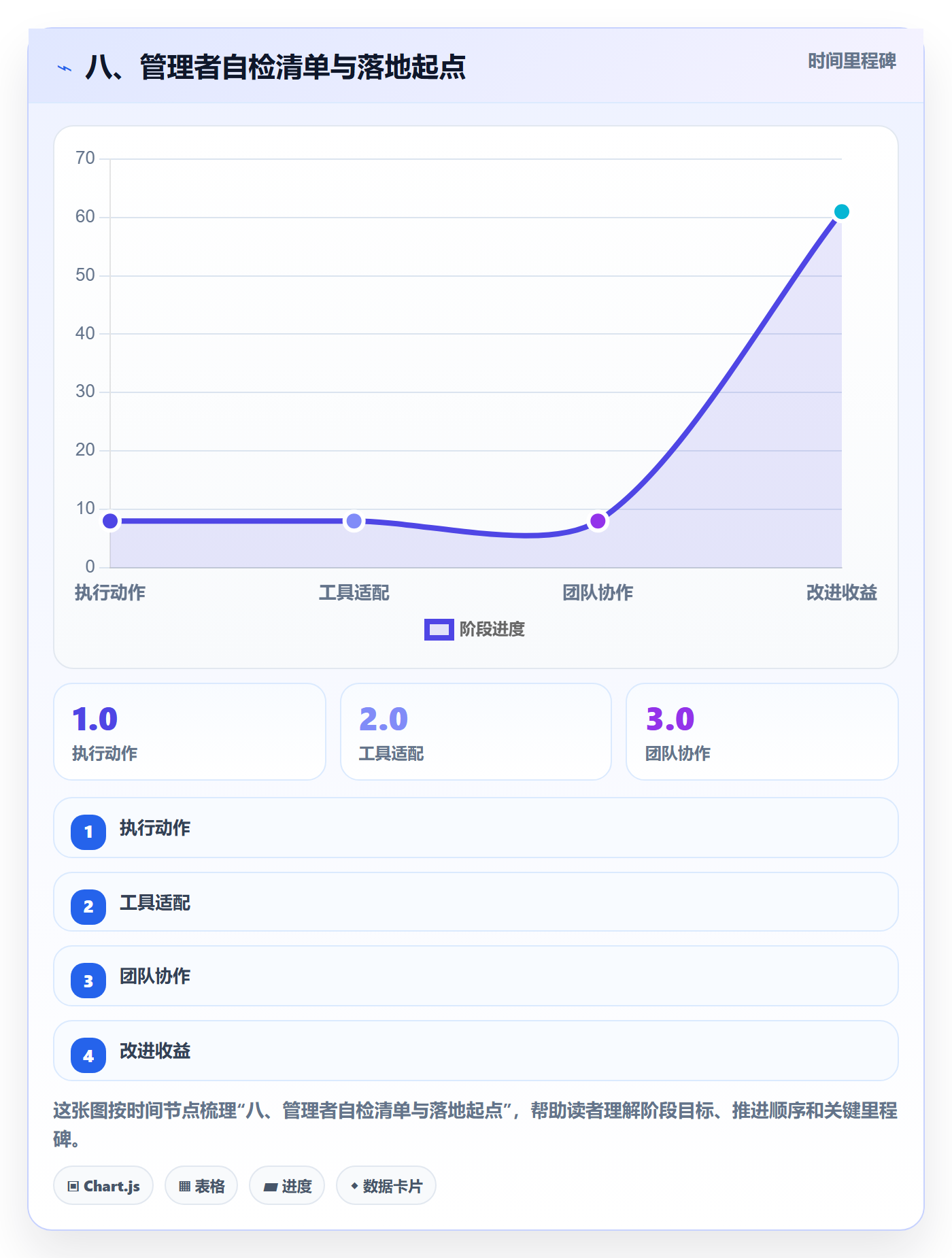Image resolution: width=952 pixels, height=1258 pixels.
Task: Click the heading 八、管理者自检清单与落地起点
Action: 275,67
